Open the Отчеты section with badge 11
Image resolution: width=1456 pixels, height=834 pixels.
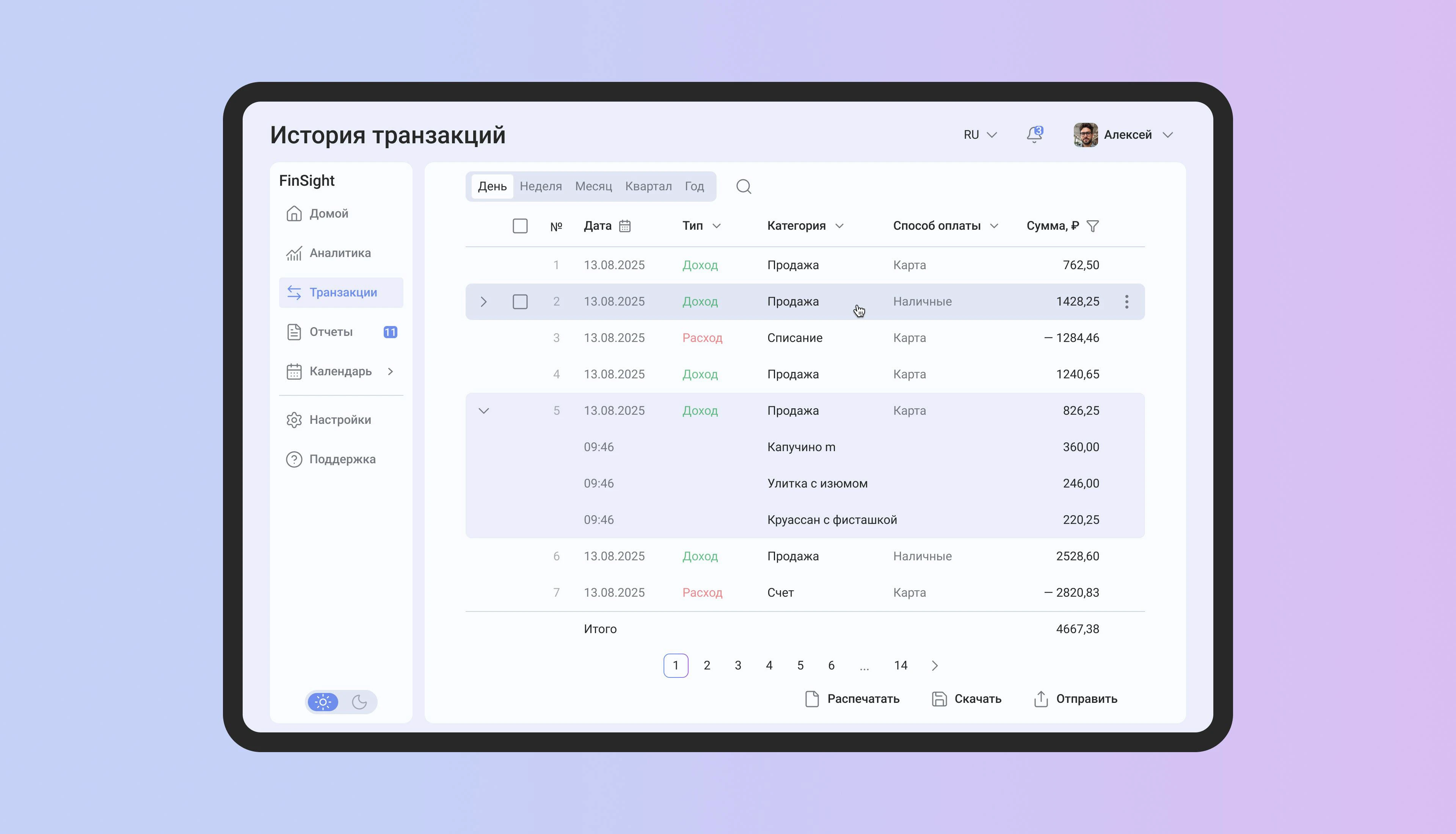331,331
